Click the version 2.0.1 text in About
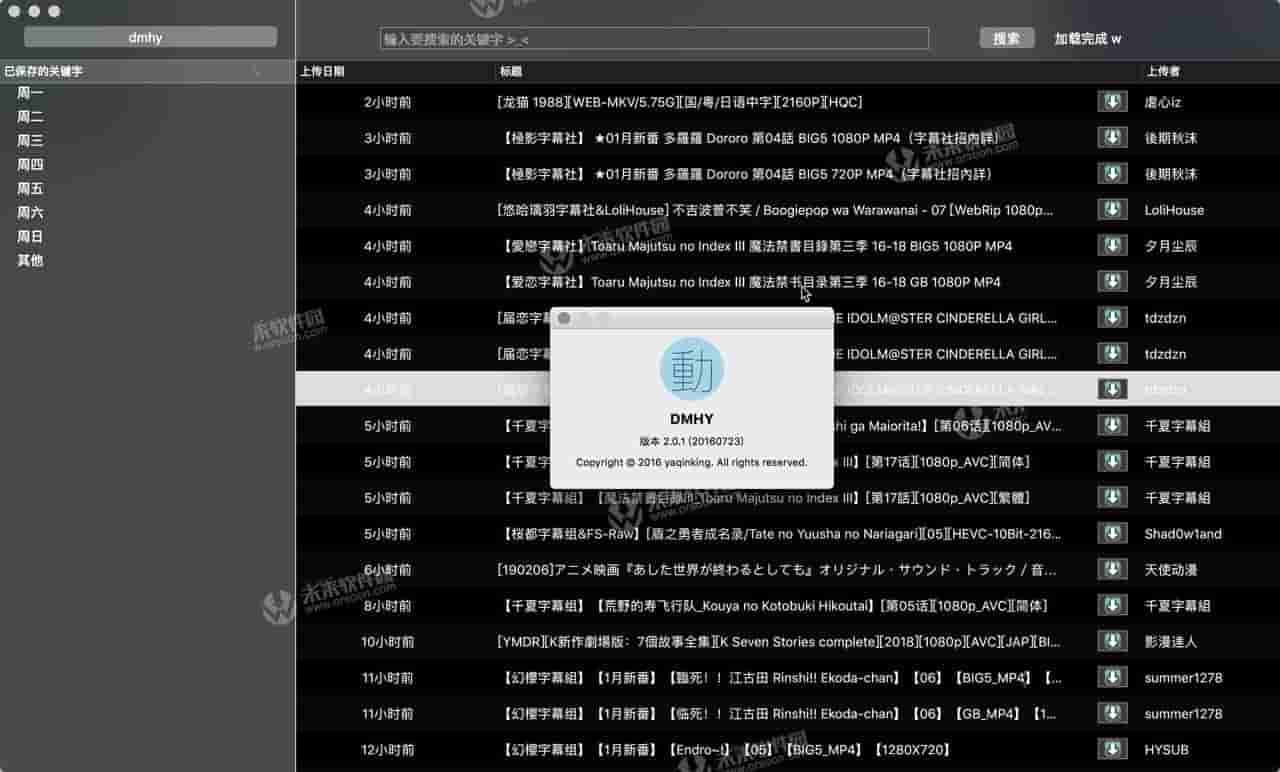 tap(692, 441)
